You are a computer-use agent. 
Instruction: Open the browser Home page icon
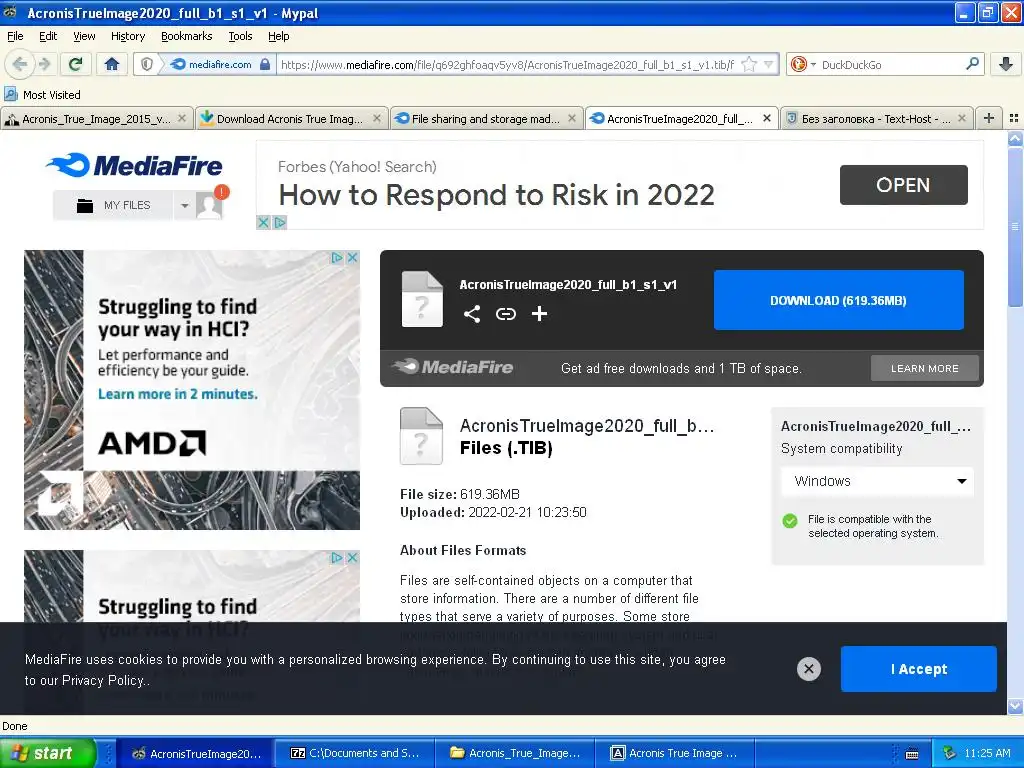click(112, 64)
